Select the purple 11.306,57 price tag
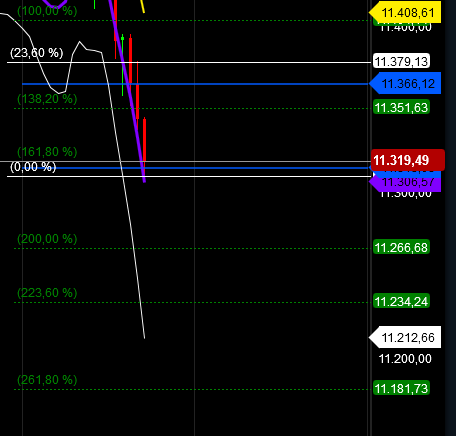This screenshot has height=436, width=456. 405,183
